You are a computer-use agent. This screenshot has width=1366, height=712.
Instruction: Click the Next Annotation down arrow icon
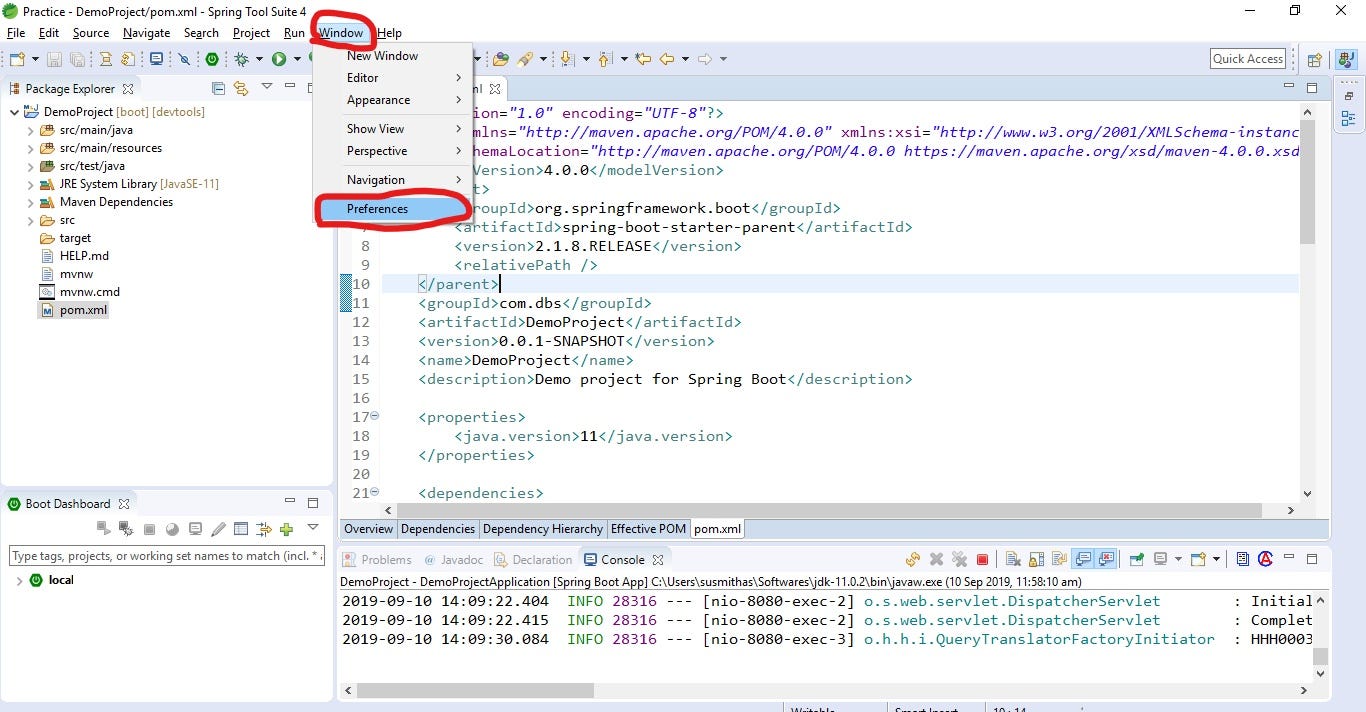pos(568,59)
